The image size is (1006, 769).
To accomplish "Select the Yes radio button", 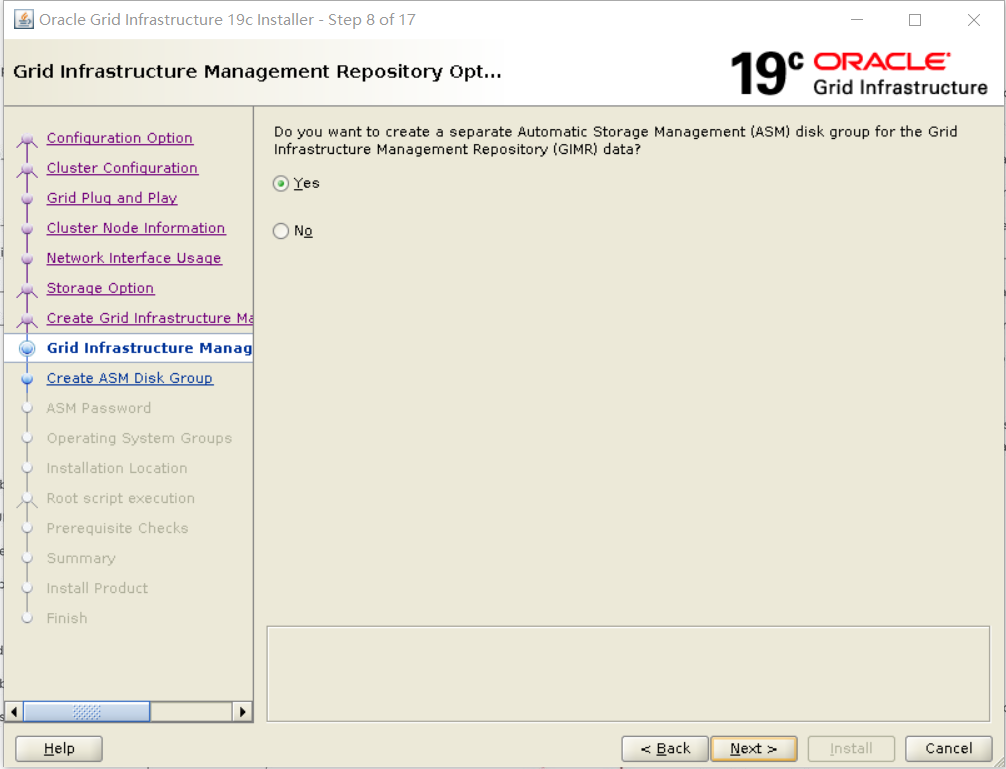I will coord(281,183).
